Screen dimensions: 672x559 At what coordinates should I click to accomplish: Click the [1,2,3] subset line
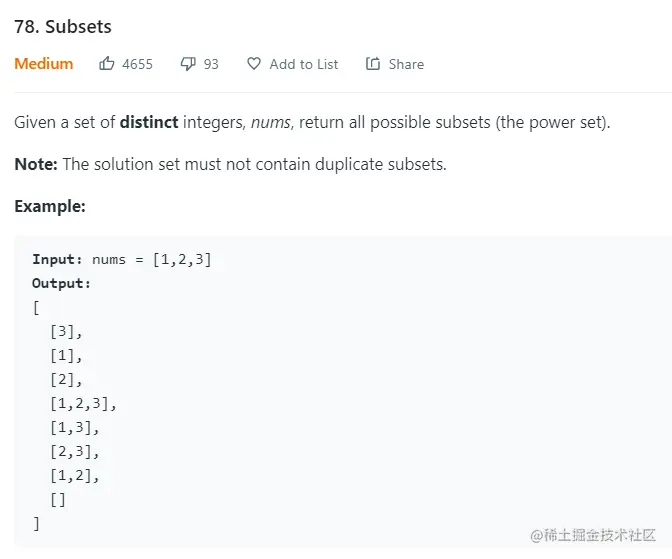click(83, 403)
